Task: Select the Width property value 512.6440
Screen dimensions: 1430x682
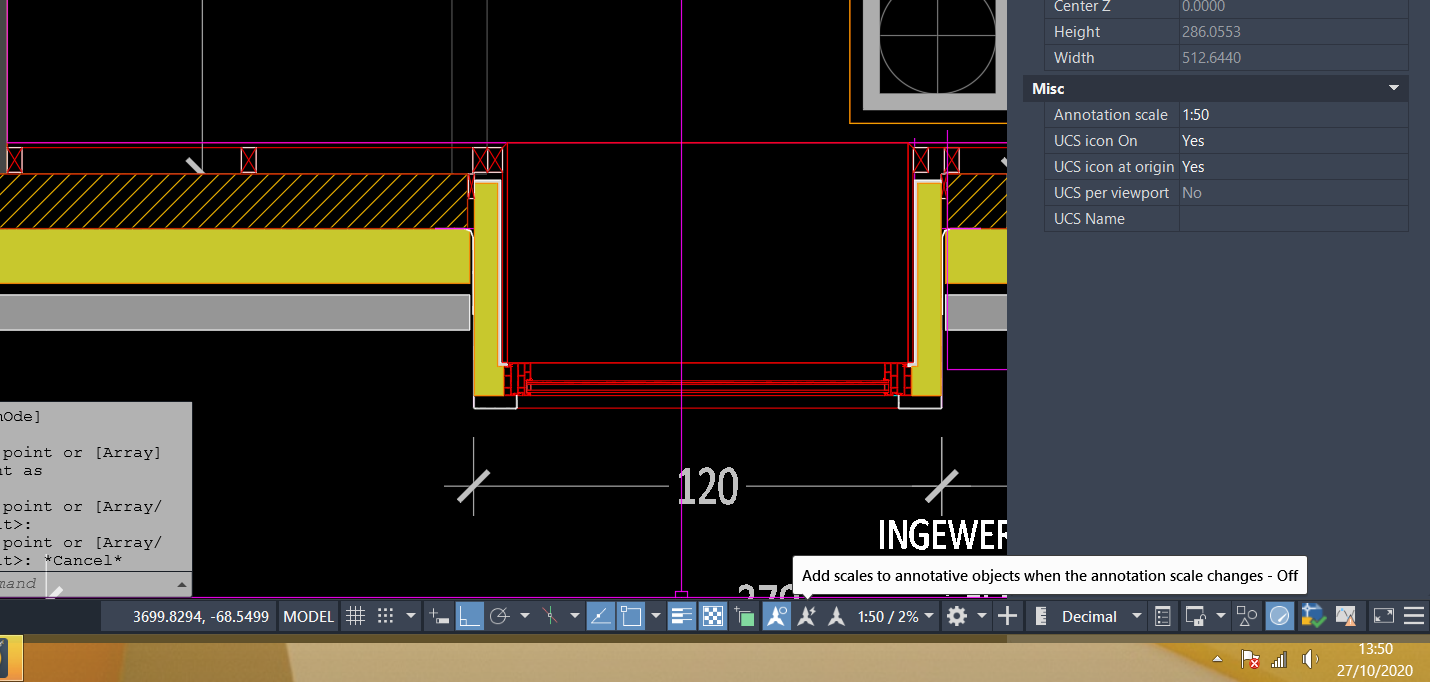Action: (1212, 57)
